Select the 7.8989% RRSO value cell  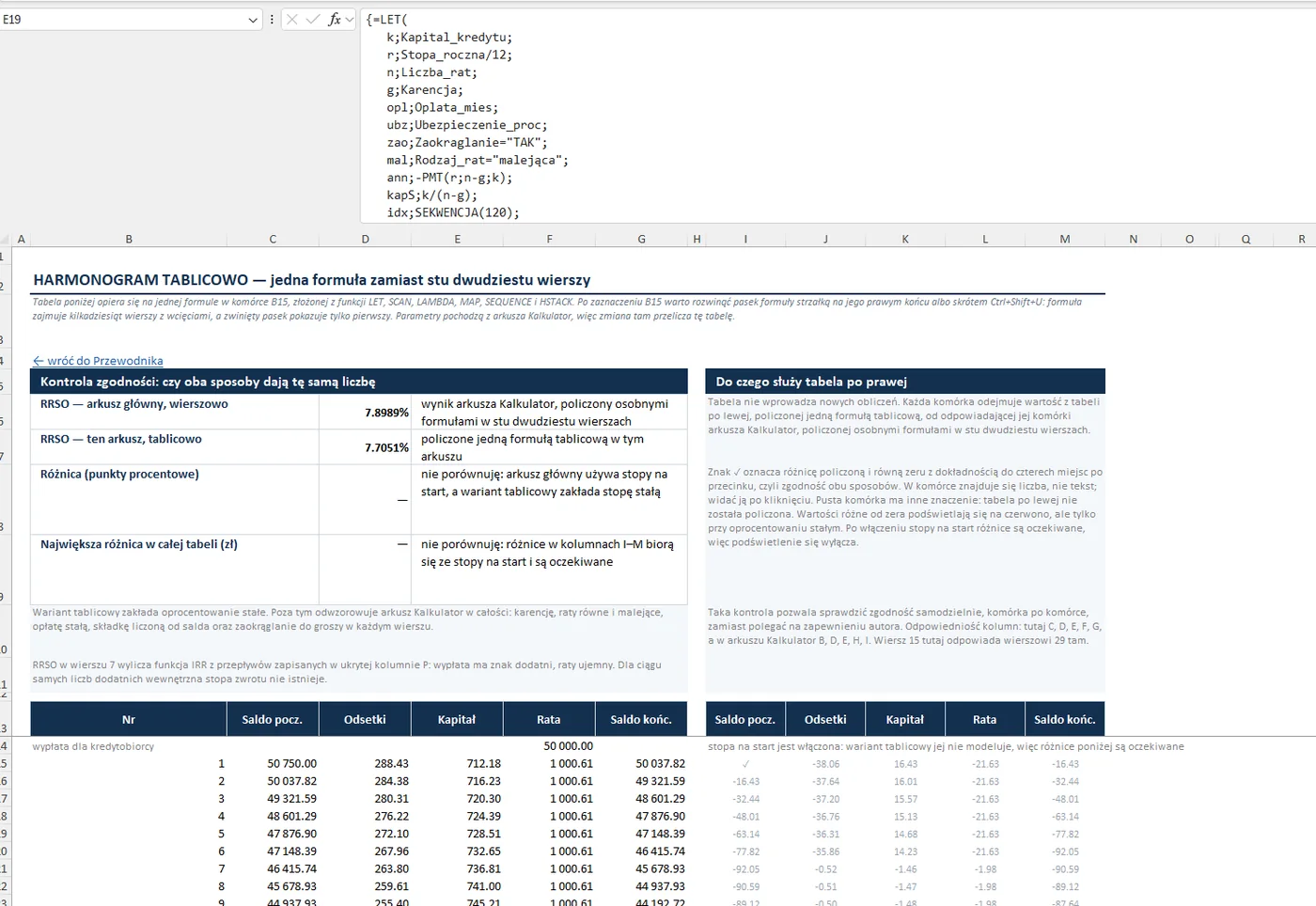(x=365, y=413)
